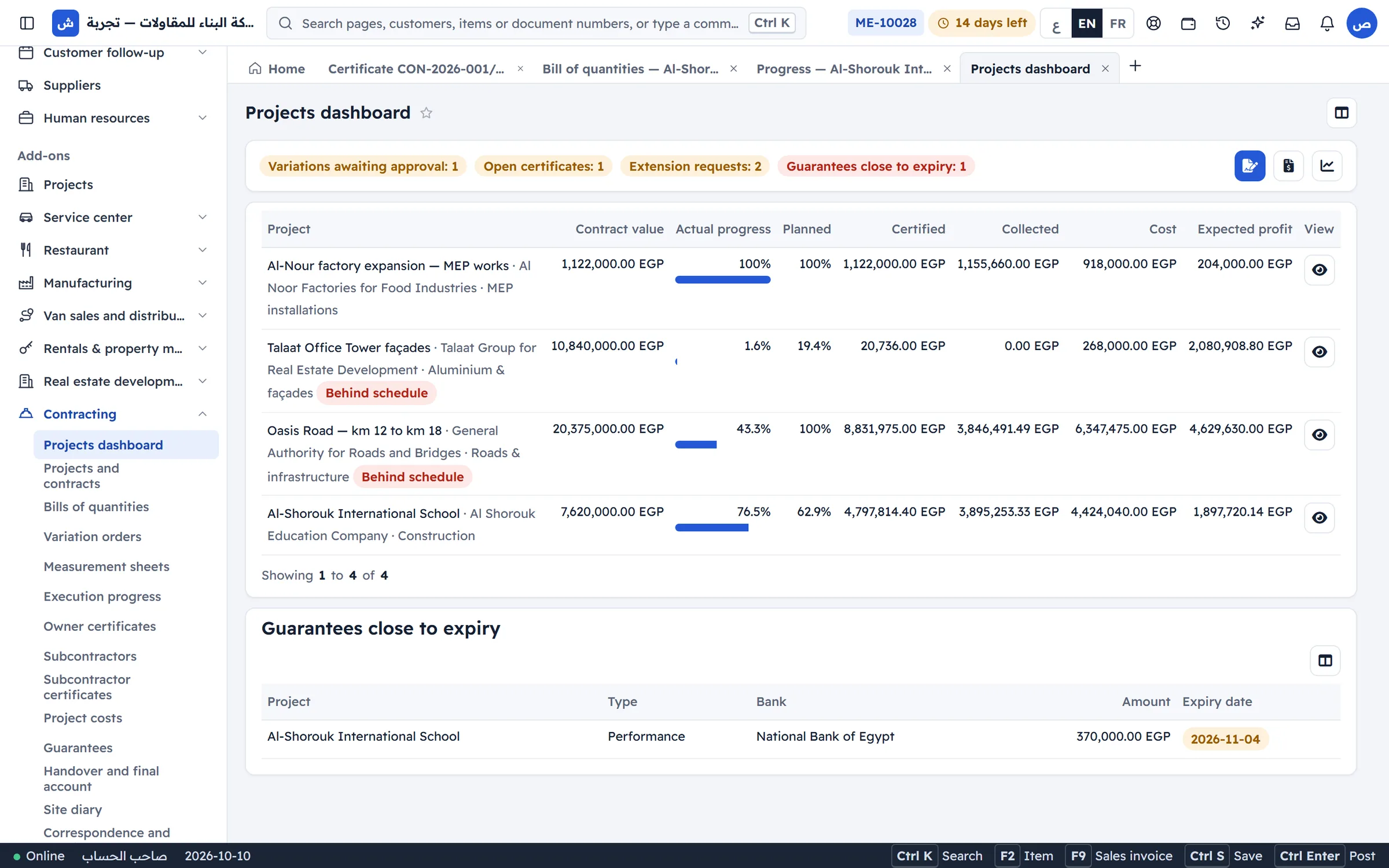The height and width of the screenshot is (868, 1389).
Task: Star Projects dashboard as favorite
Action: click(426, 113)
